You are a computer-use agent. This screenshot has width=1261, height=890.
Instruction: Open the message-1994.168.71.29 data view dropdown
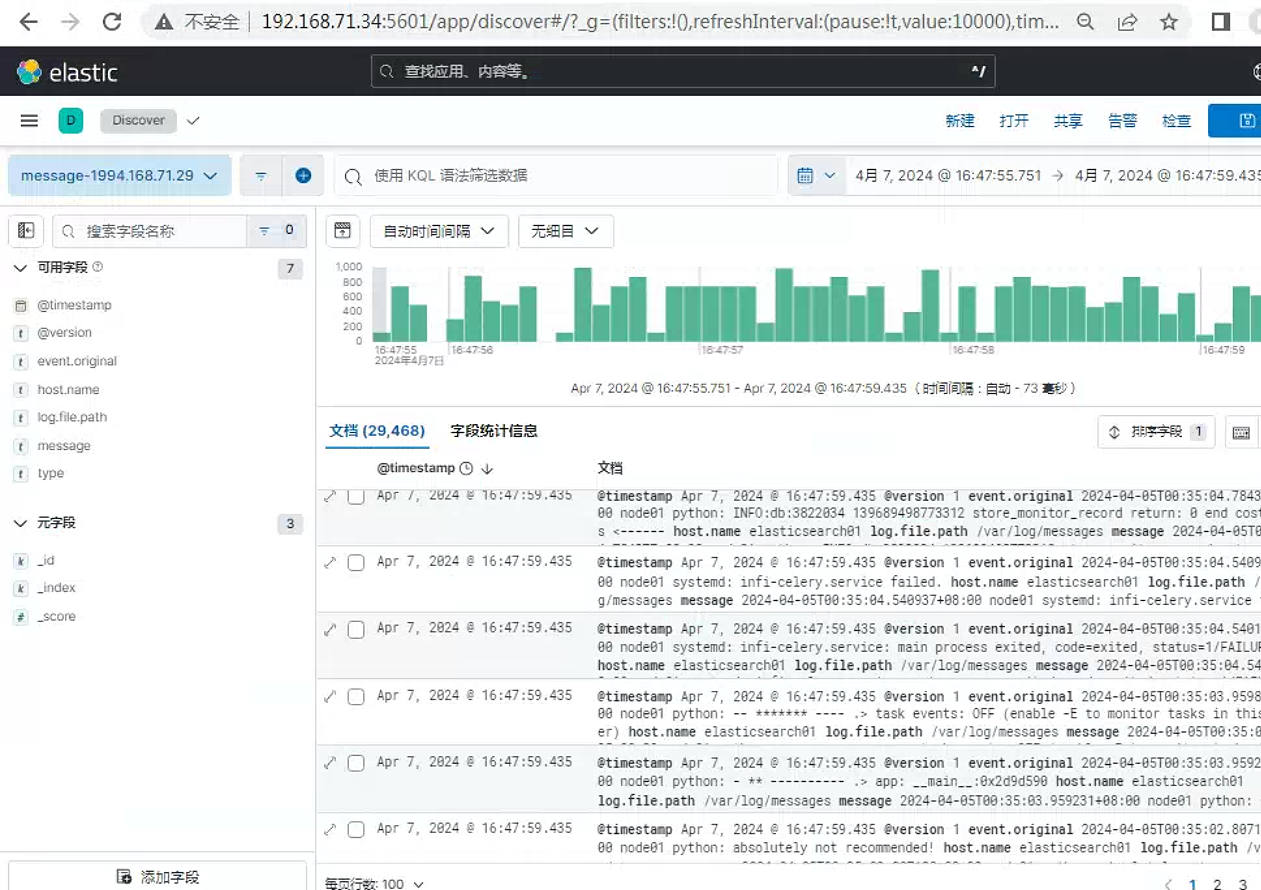[119, 176]
